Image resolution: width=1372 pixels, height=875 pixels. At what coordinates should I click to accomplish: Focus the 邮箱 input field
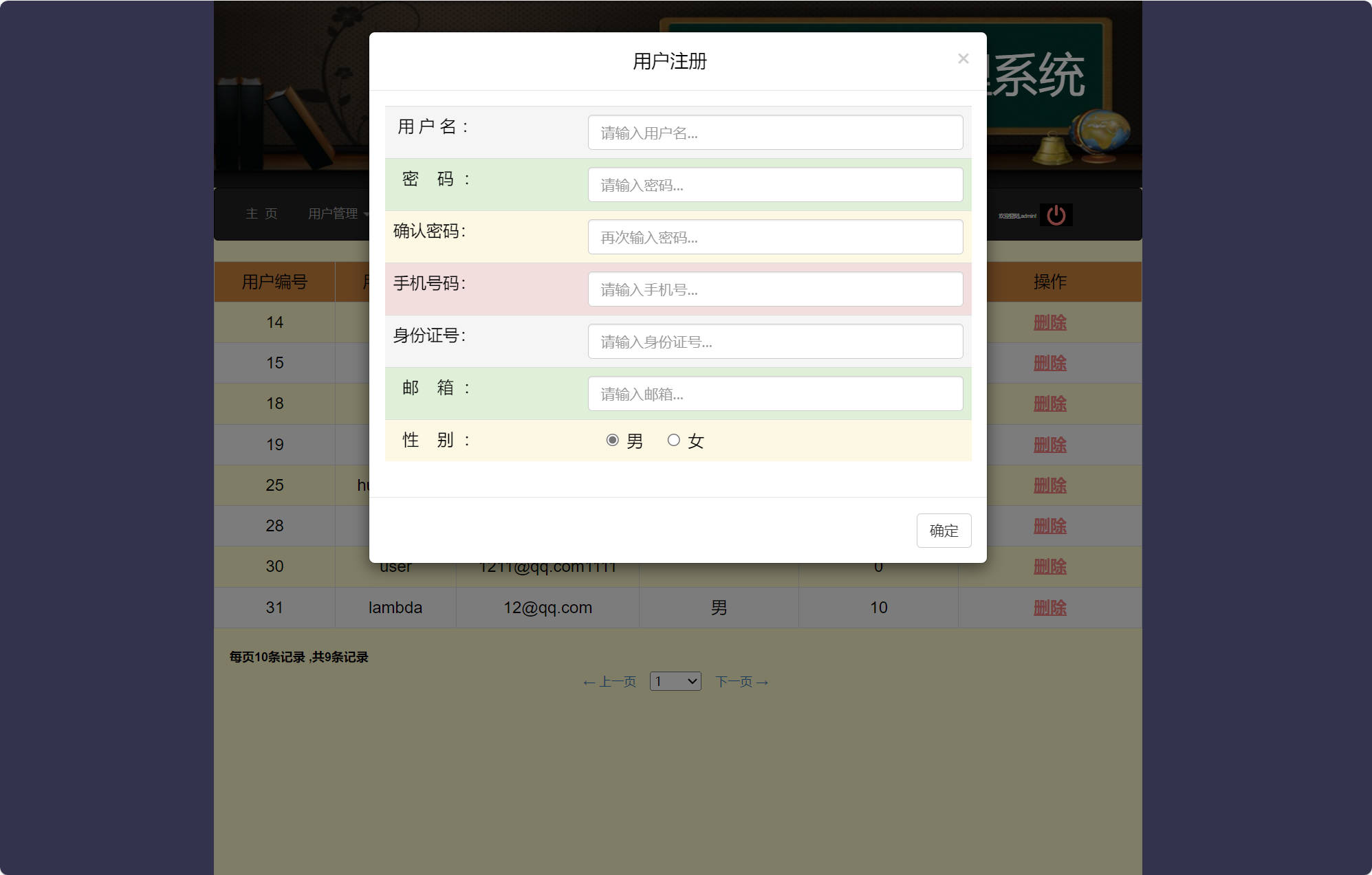pos(775,393)
